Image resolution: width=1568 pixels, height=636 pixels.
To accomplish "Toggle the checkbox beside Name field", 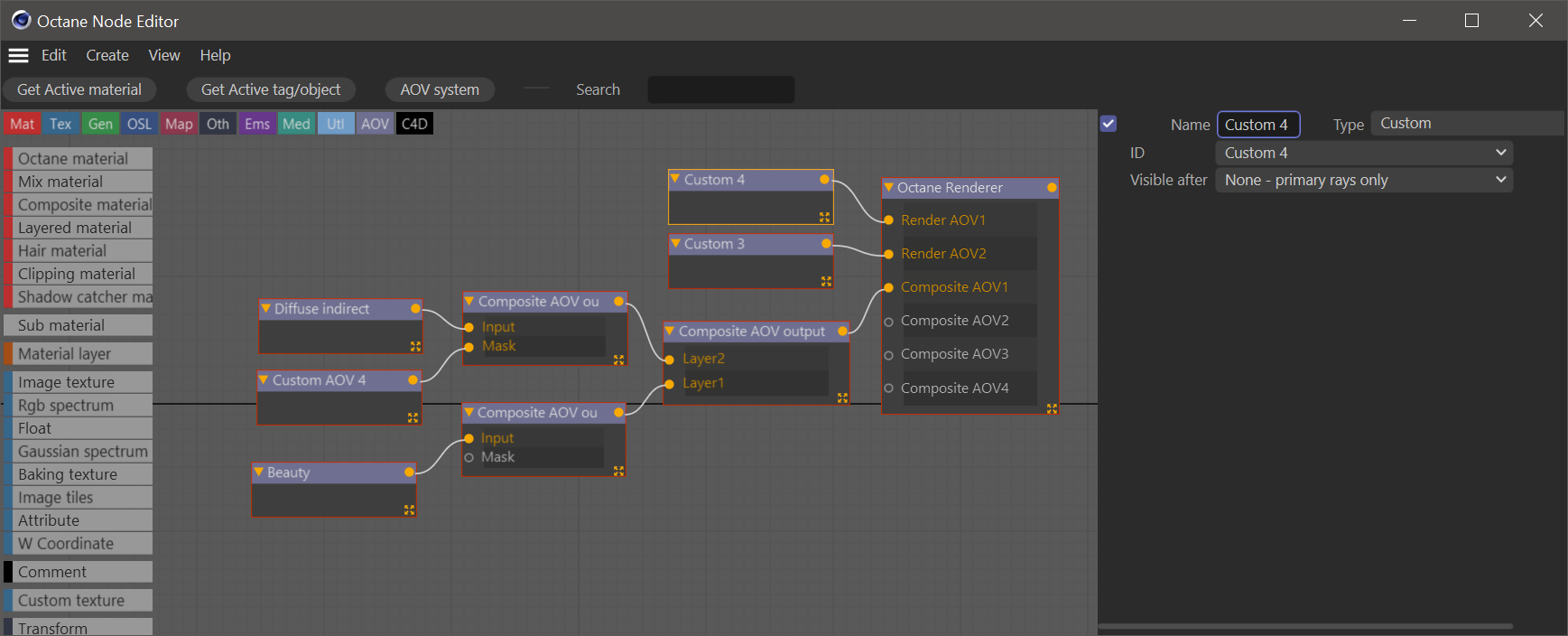I will [x=1109, y=124].
